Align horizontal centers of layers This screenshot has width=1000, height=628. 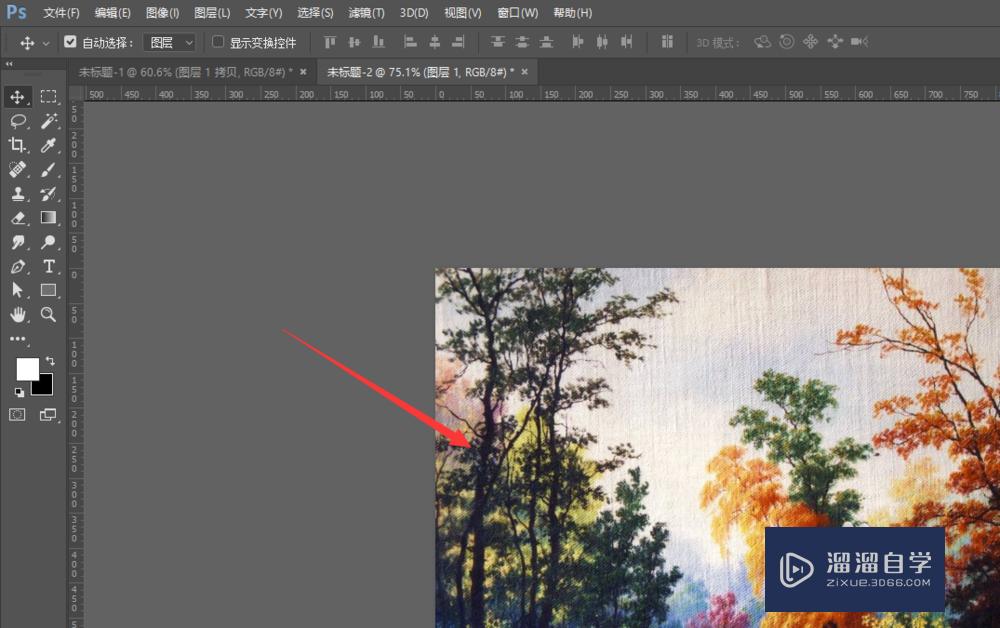(x=434, y=42)
